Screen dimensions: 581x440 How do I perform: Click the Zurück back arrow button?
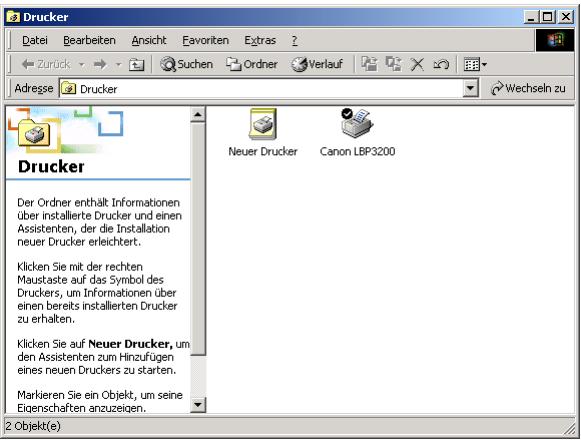[46, 64]
